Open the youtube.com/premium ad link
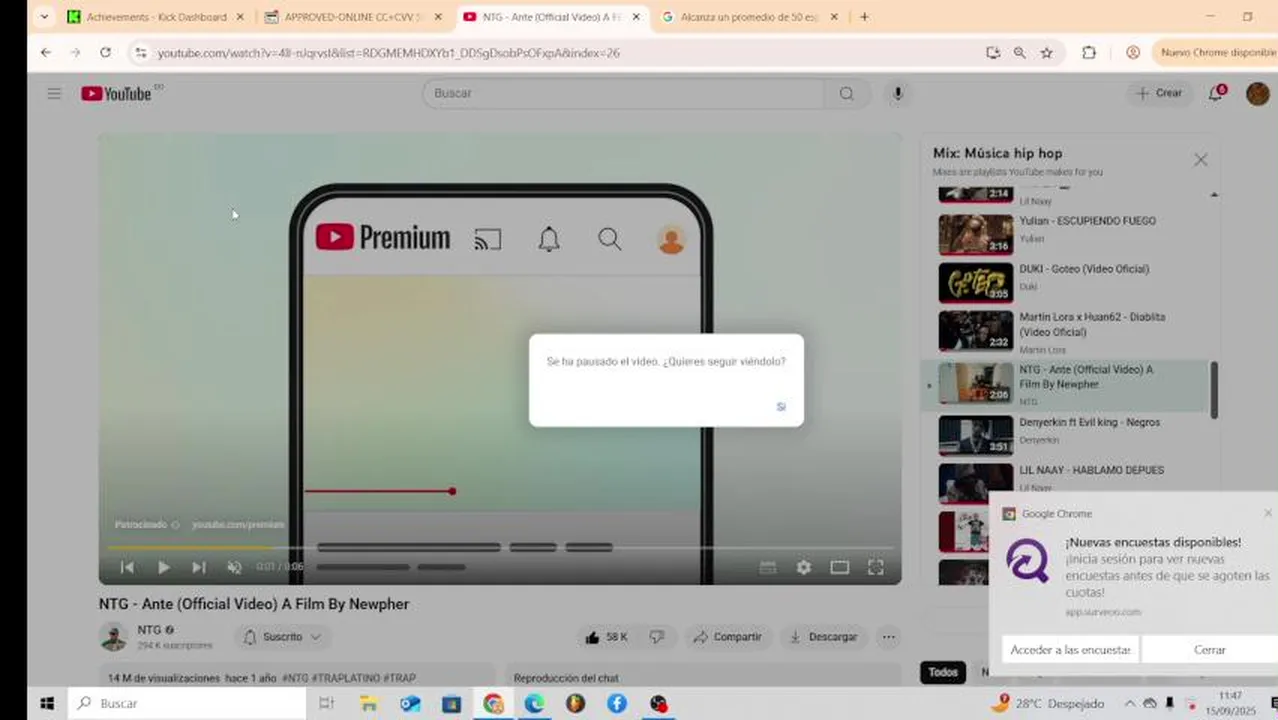Image resolution: width=1278 pixels, height=720 pixels. 238,525
